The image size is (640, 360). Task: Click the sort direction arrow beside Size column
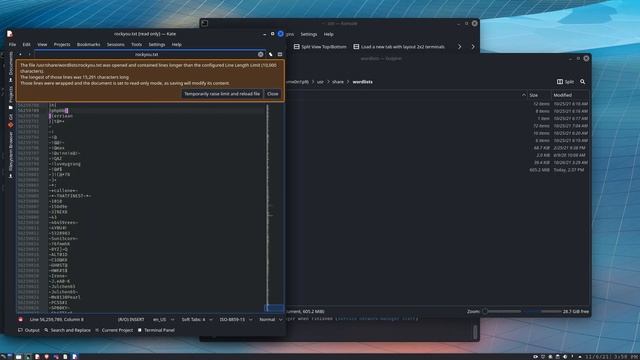[524, 95]
